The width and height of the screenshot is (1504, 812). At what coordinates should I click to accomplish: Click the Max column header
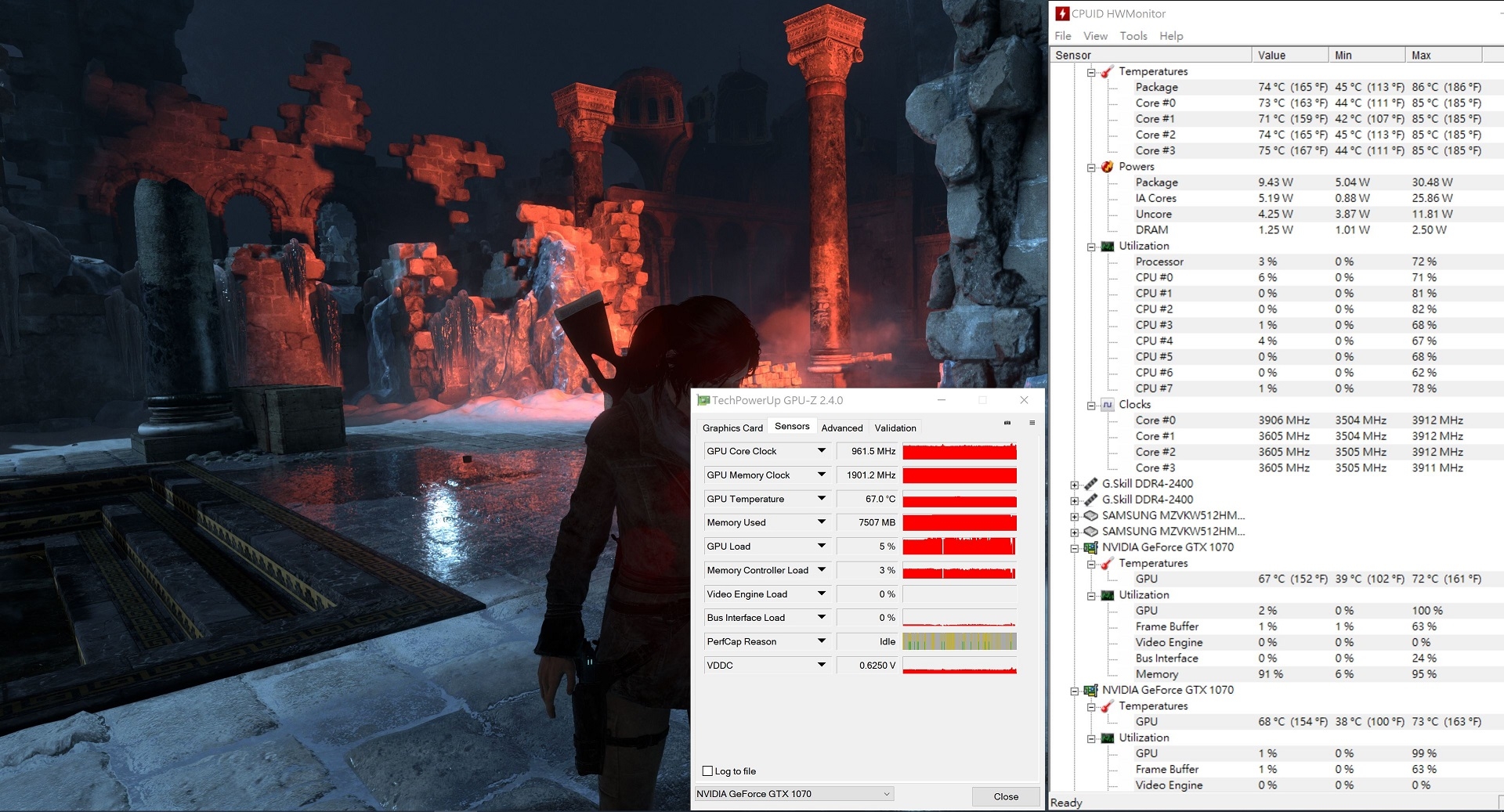click(1444, 55)
